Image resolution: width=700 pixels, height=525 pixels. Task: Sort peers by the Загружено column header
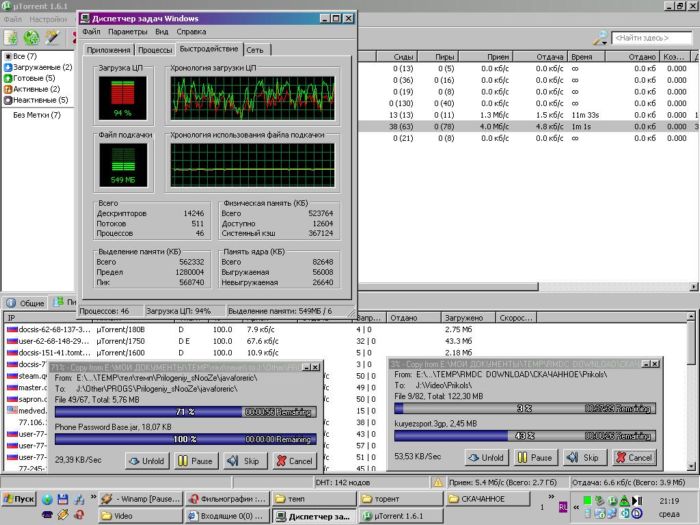coord(468,317)
